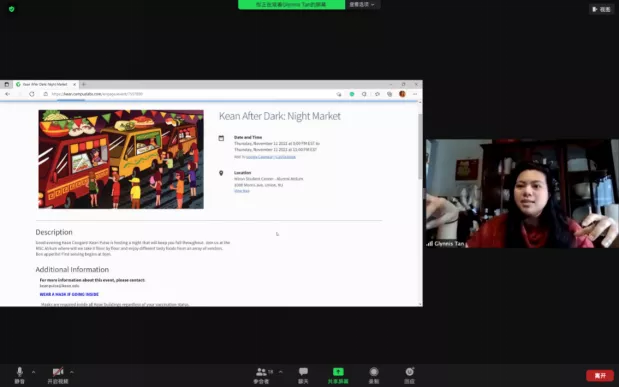
Task: Click the View Map link under Location
Action: (242, 191)
